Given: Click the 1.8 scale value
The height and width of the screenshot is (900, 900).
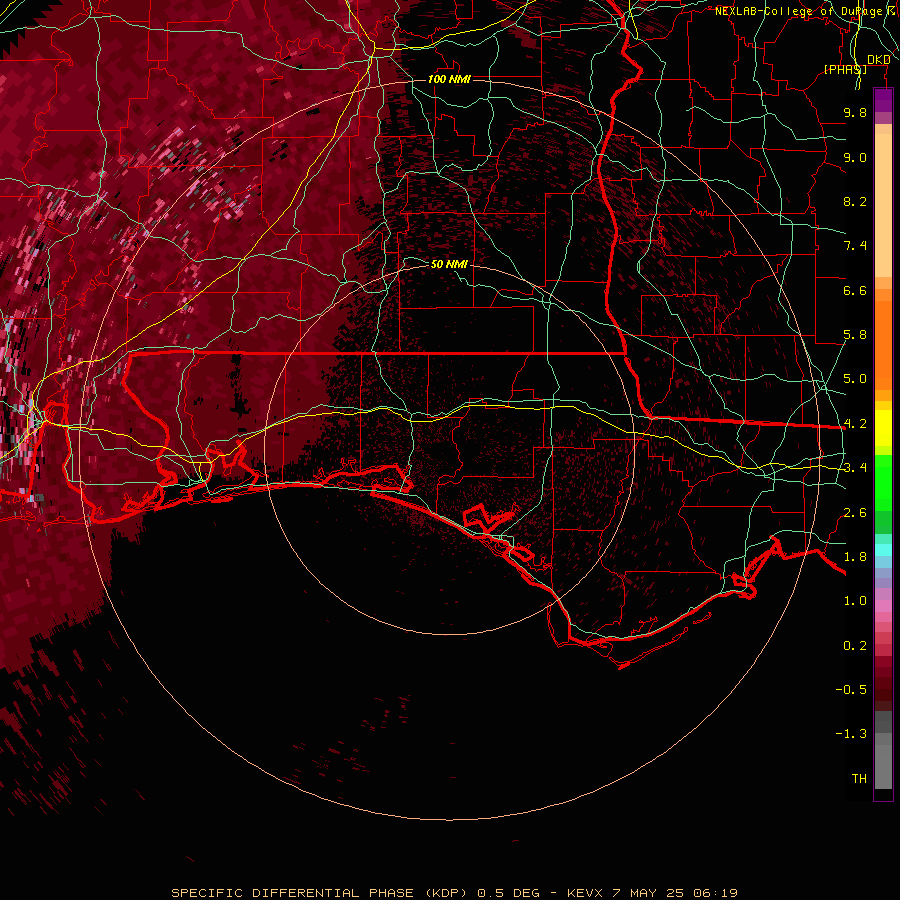Looking at the screenshot, I should pyautogui.click(x=855, y=557).
